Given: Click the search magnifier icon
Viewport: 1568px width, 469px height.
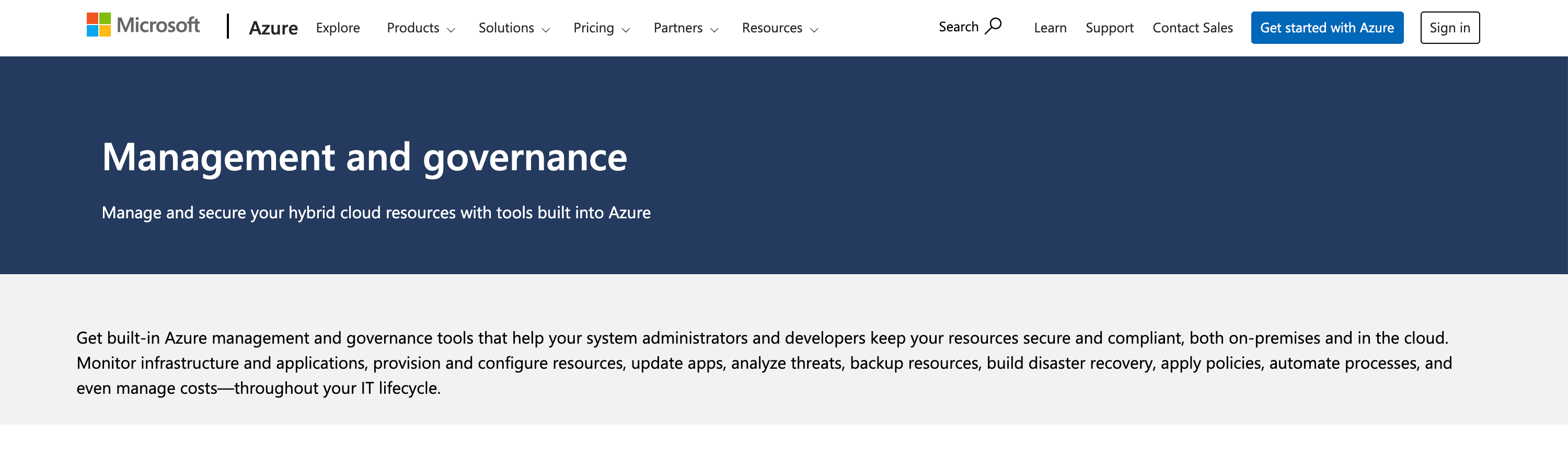Looking at the screenshot, I should click(993, 26).
